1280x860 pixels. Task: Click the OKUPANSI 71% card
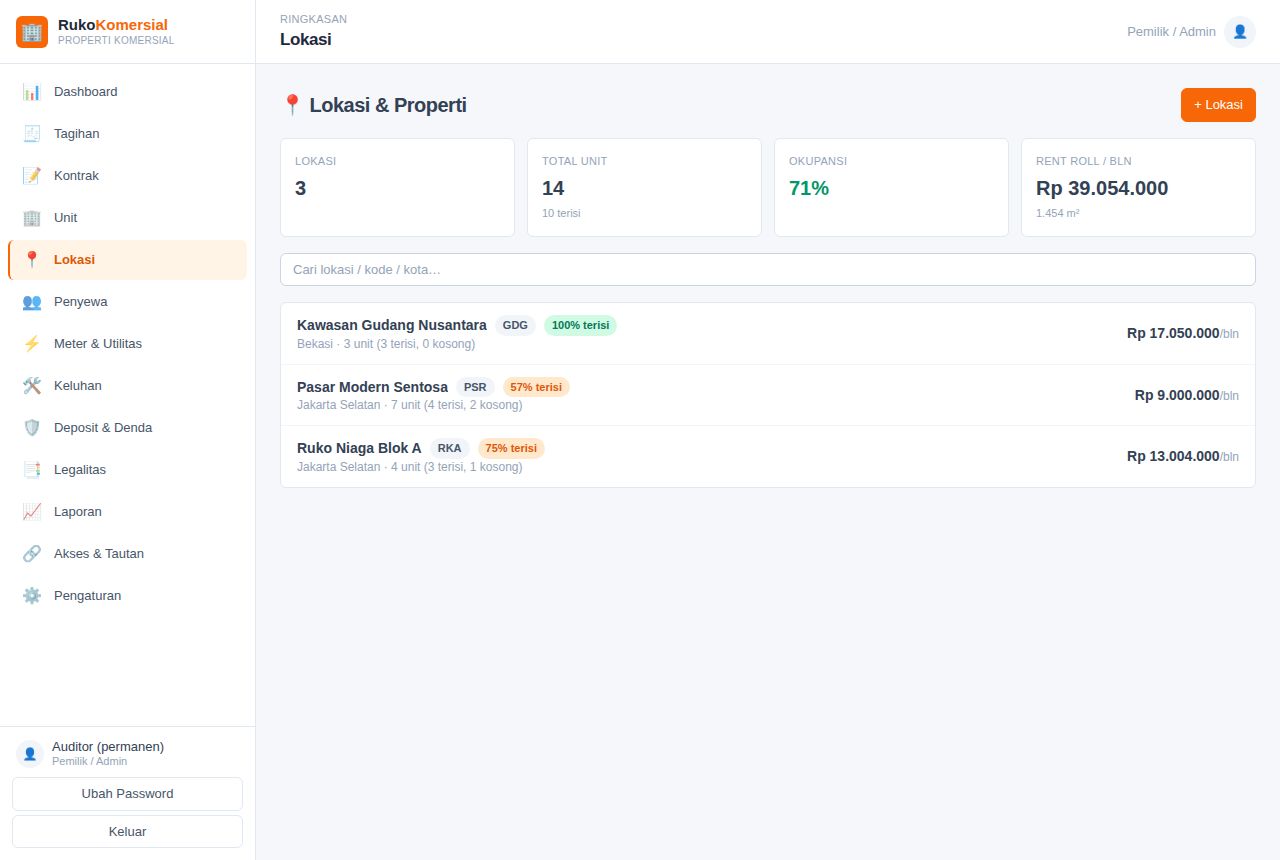(x=891, y=187)
